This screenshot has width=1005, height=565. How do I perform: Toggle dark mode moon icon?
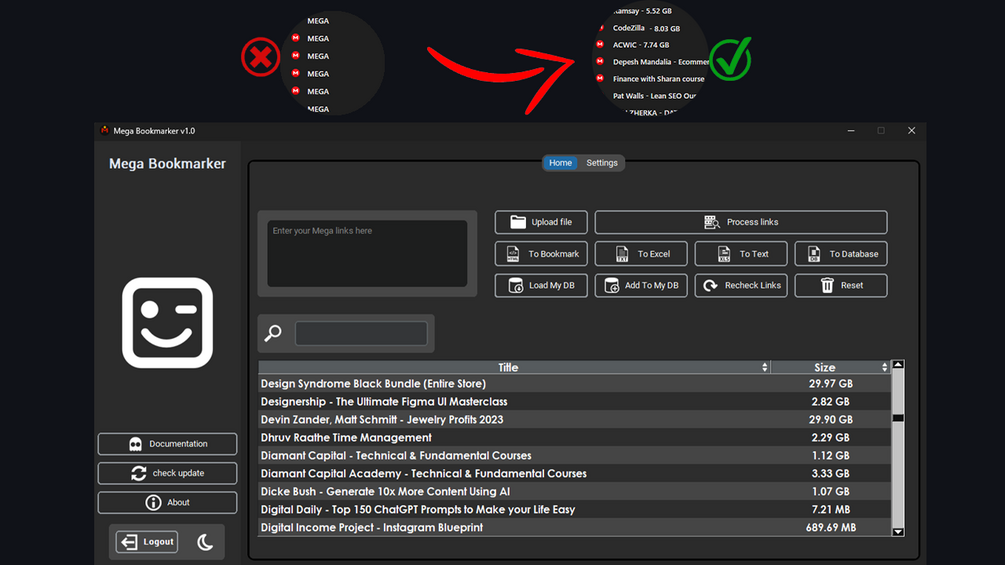tap(205, 543)
